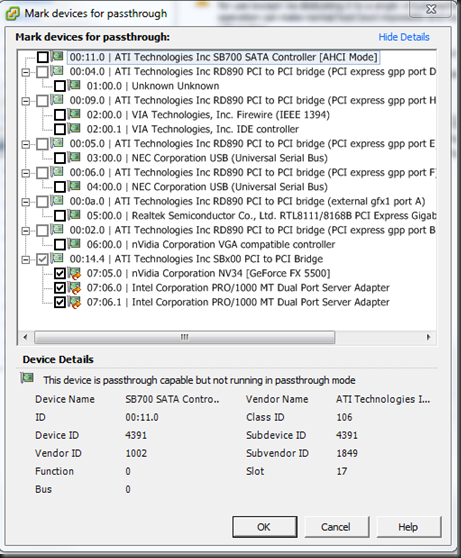Screen dimensions: 461x558
Task: Click device icon of 00:05.0 RD890 bridge
Action: click(57, 142)
